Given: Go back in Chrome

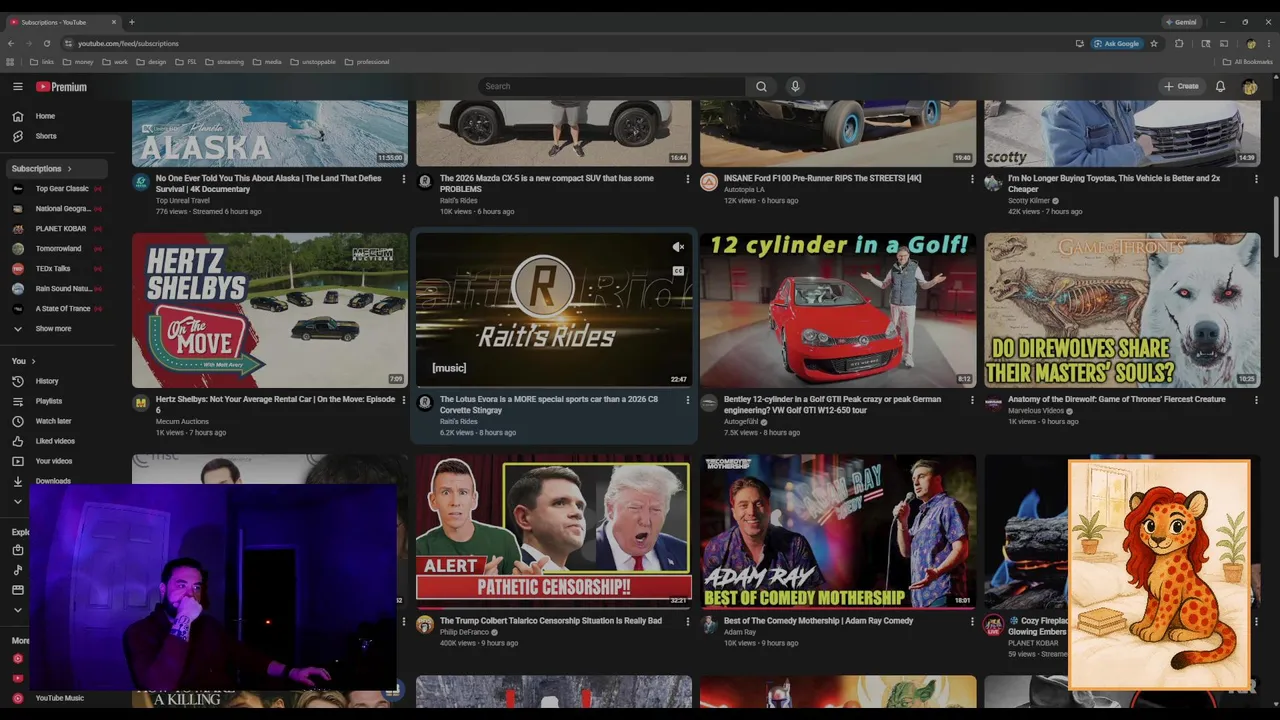Looking at the screenshot, I should point(11,43).
